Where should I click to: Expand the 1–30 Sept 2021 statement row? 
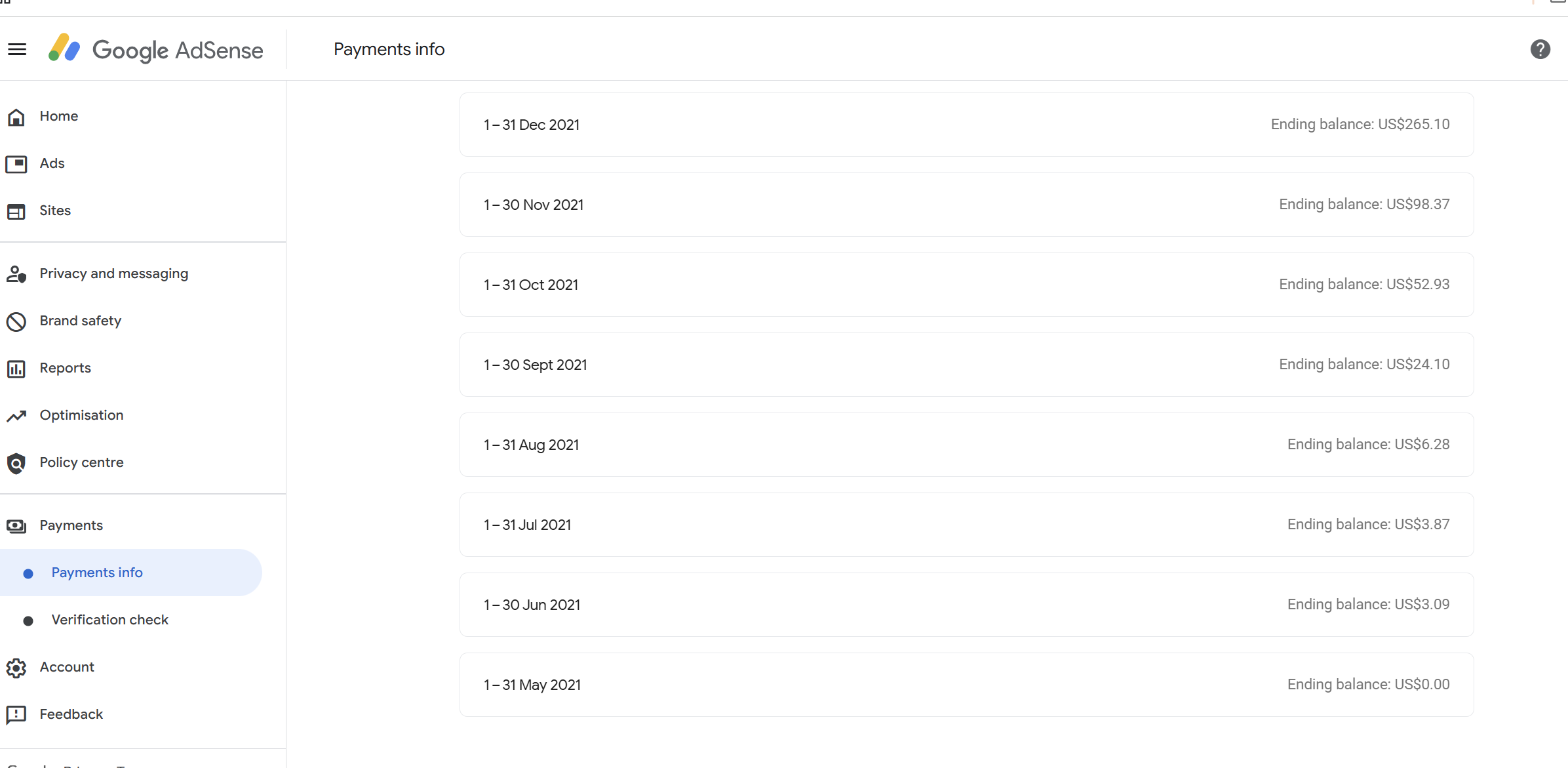966,365
